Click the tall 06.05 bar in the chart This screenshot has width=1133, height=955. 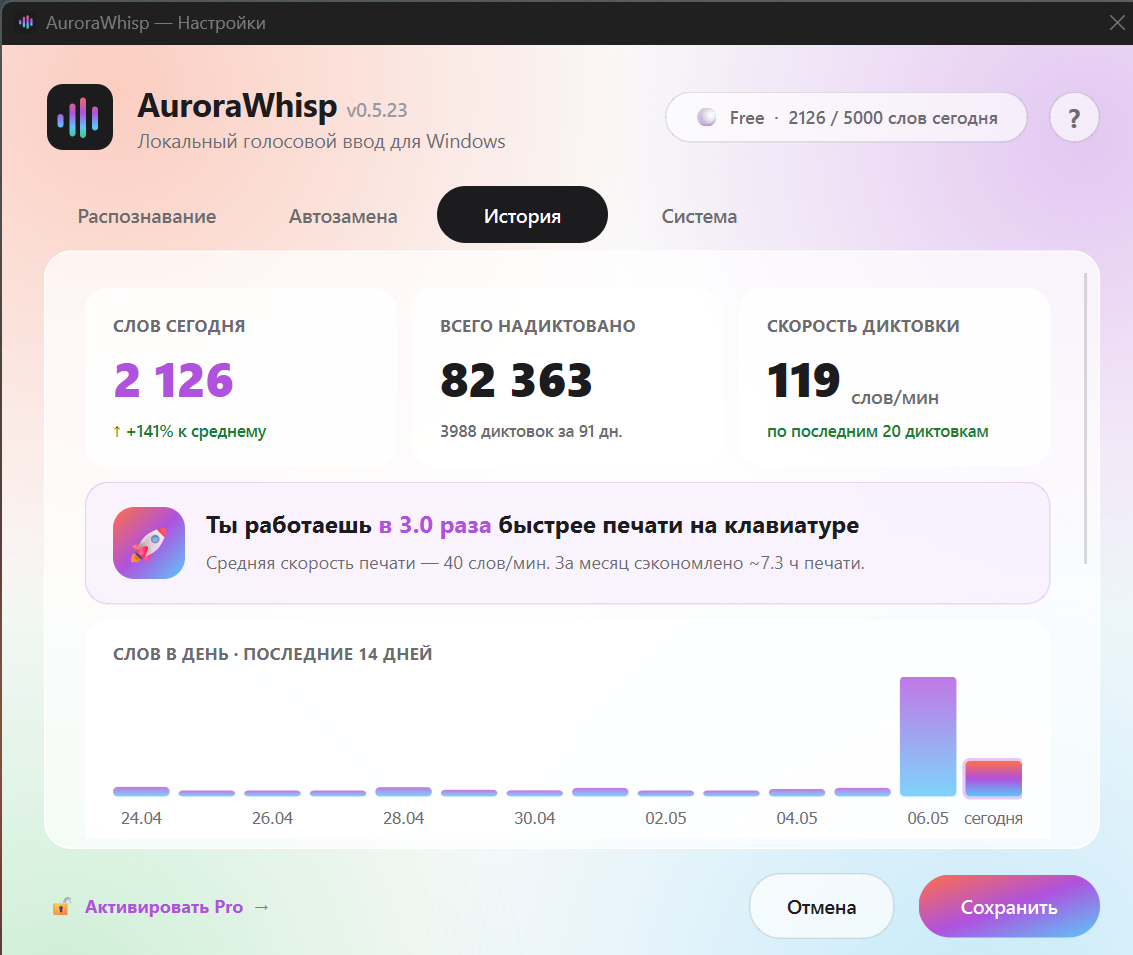pyautogui.click(x=928, y=737)
